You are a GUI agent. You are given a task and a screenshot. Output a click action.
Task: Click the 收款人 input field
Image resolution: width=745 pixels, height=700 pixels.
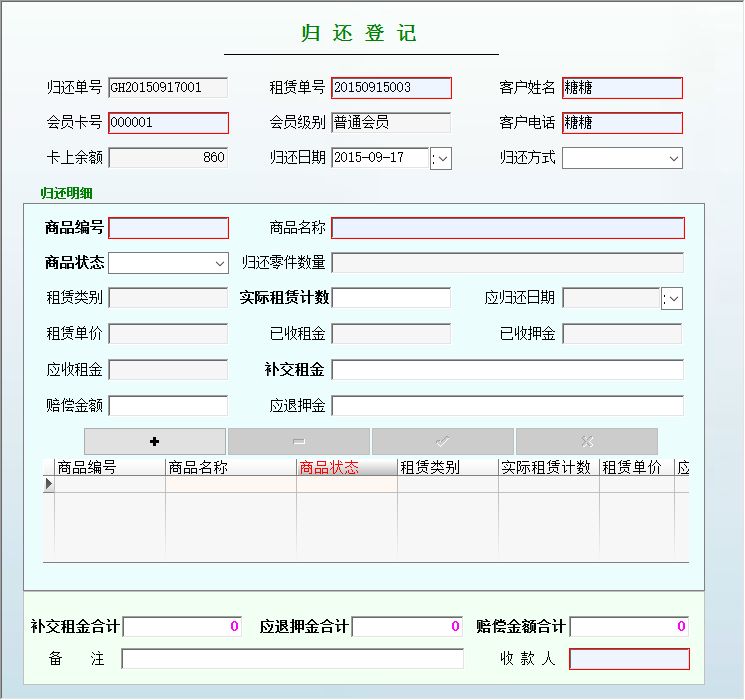[630, 660]
